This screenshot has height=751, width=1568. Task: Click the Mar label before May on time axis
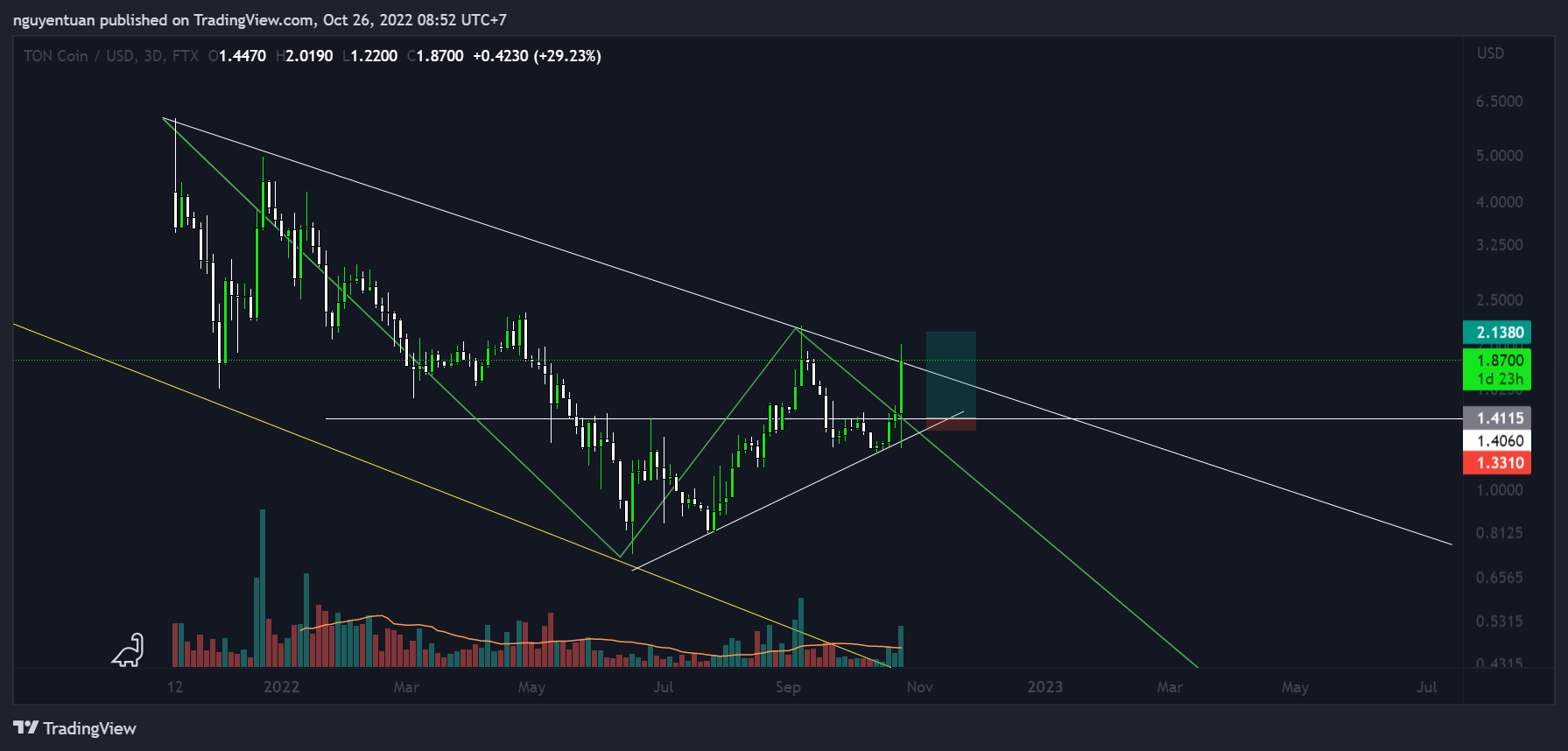pyautogui.click(x=406, y=687)
